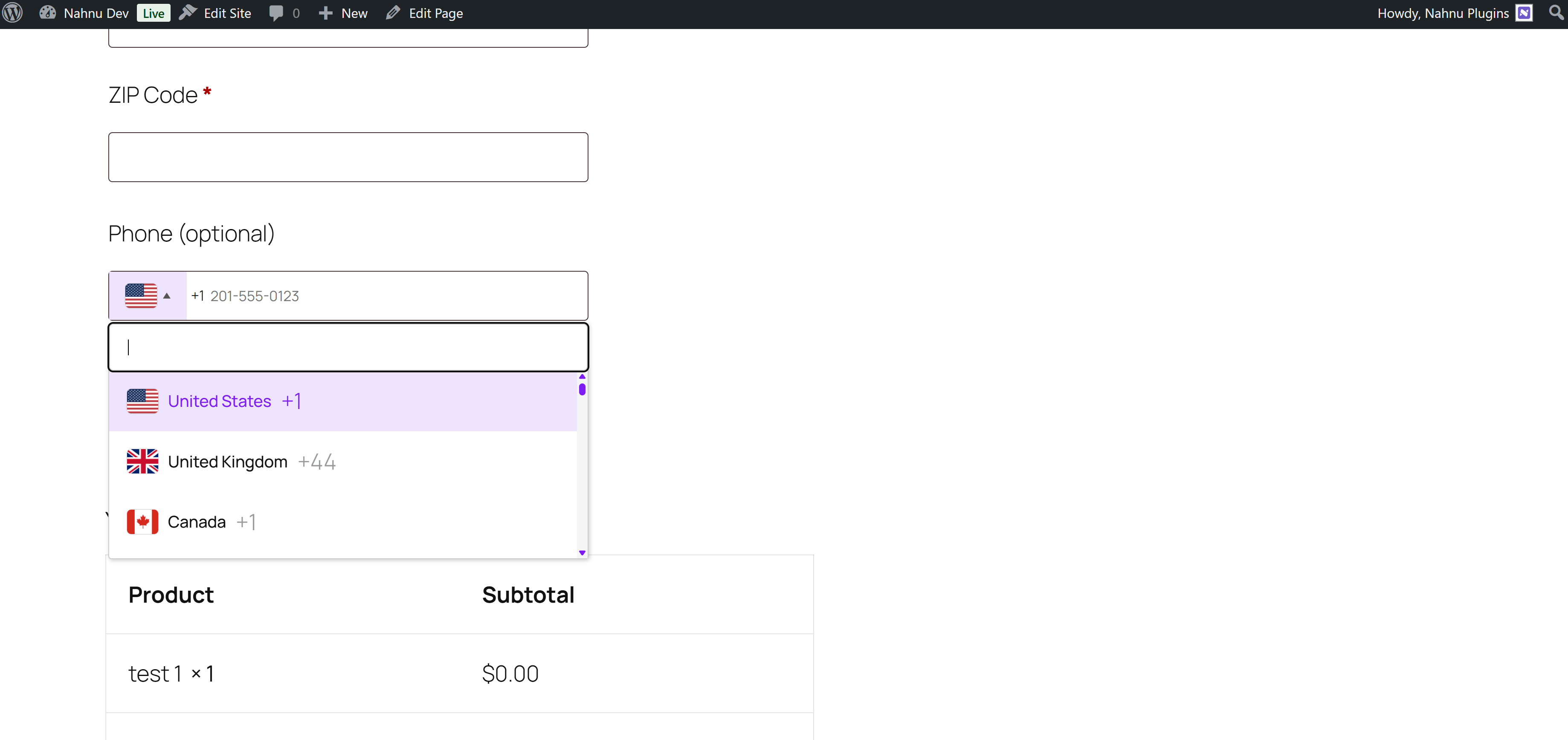The image size is (1568, 740).
Task: Click the US flag in the phone field
Action: pos(141,296)
